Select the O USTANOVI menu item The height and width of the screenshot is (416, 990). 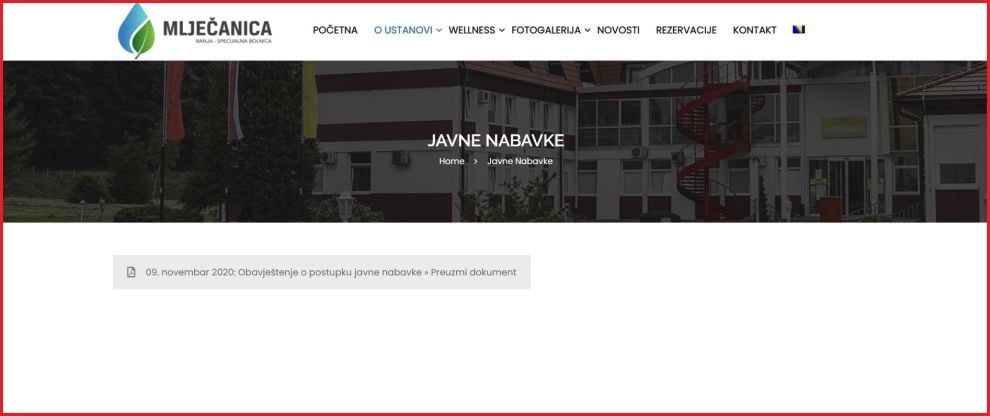pos(403,30)
